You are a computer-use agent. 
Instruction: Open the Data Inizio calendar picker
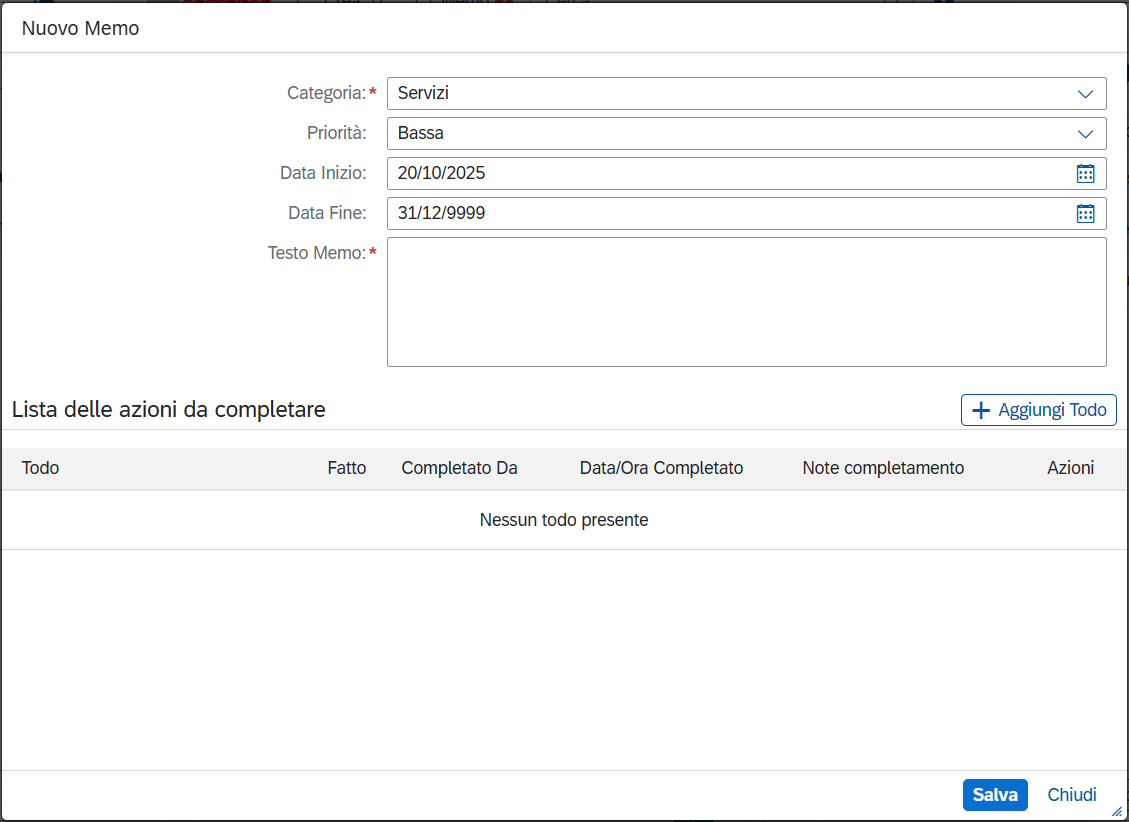tap(1085, 173)
